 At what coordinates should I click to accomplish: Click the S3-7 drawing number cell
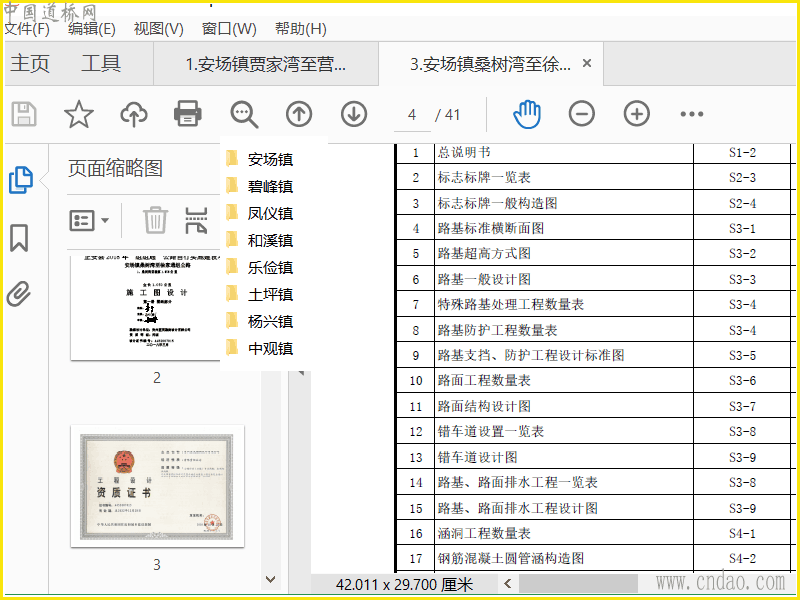[742, 406]
